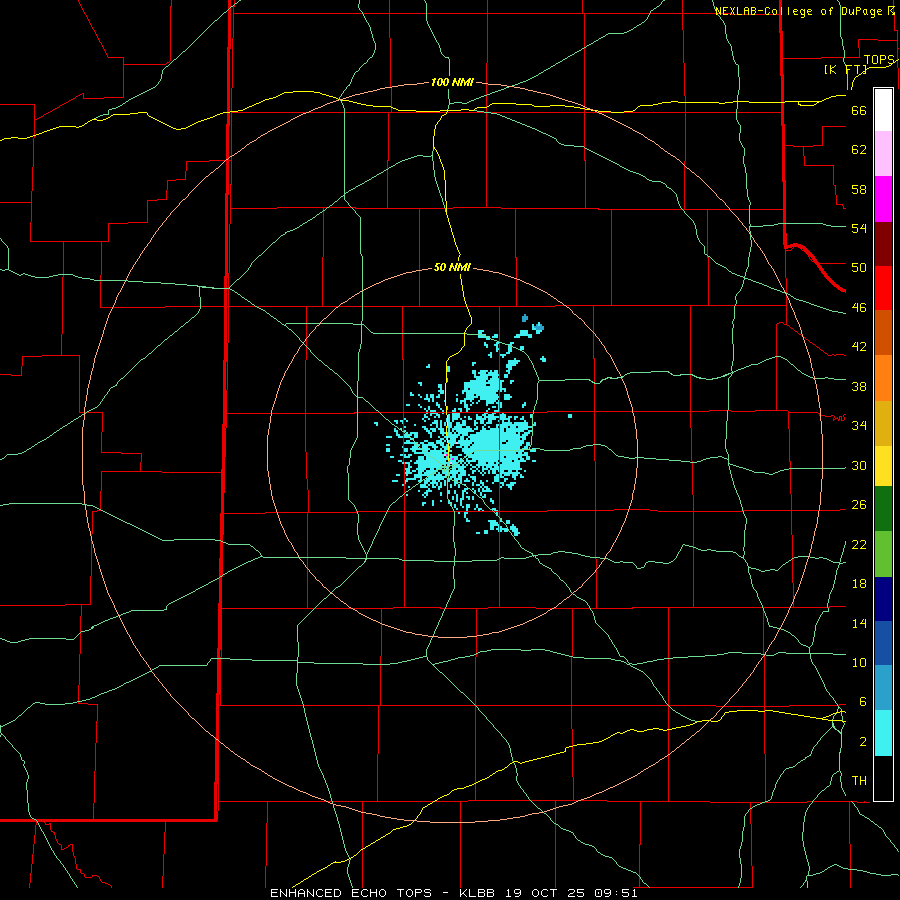The image size is (900, 900).
Task: Click the 66 value on the scale
Action: 859,111
